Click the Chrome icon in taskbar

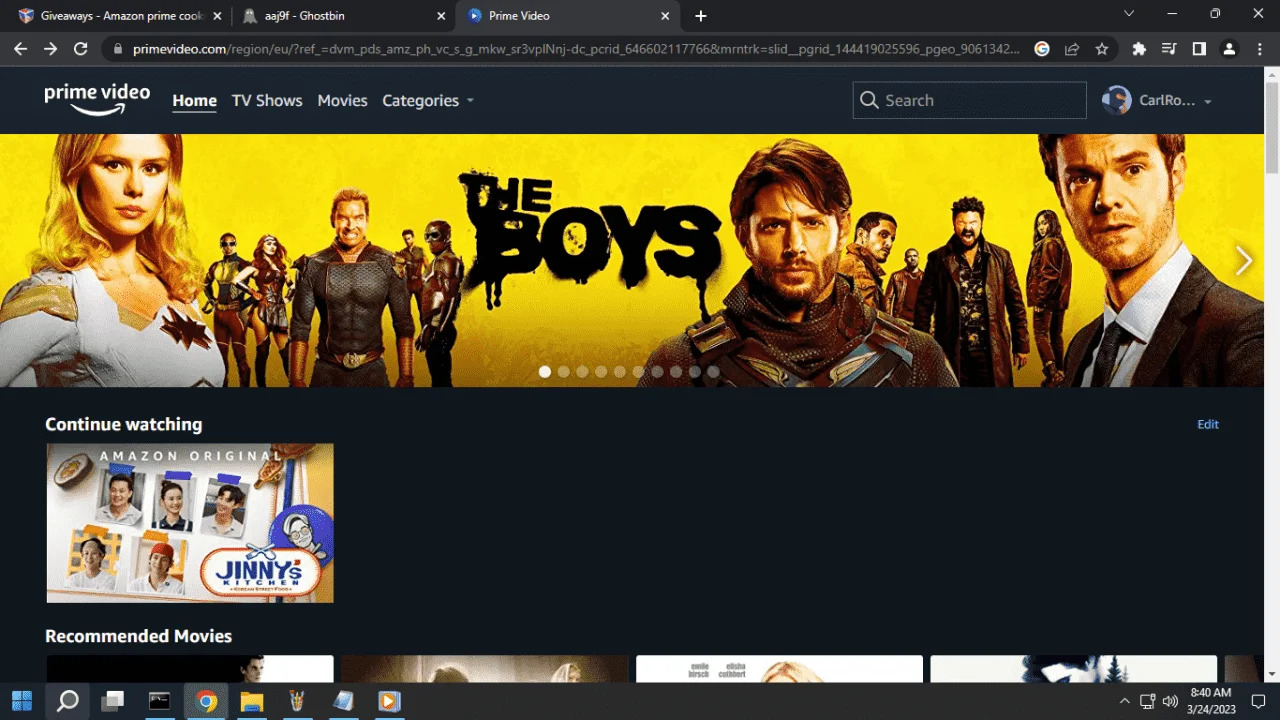point(206,701)
